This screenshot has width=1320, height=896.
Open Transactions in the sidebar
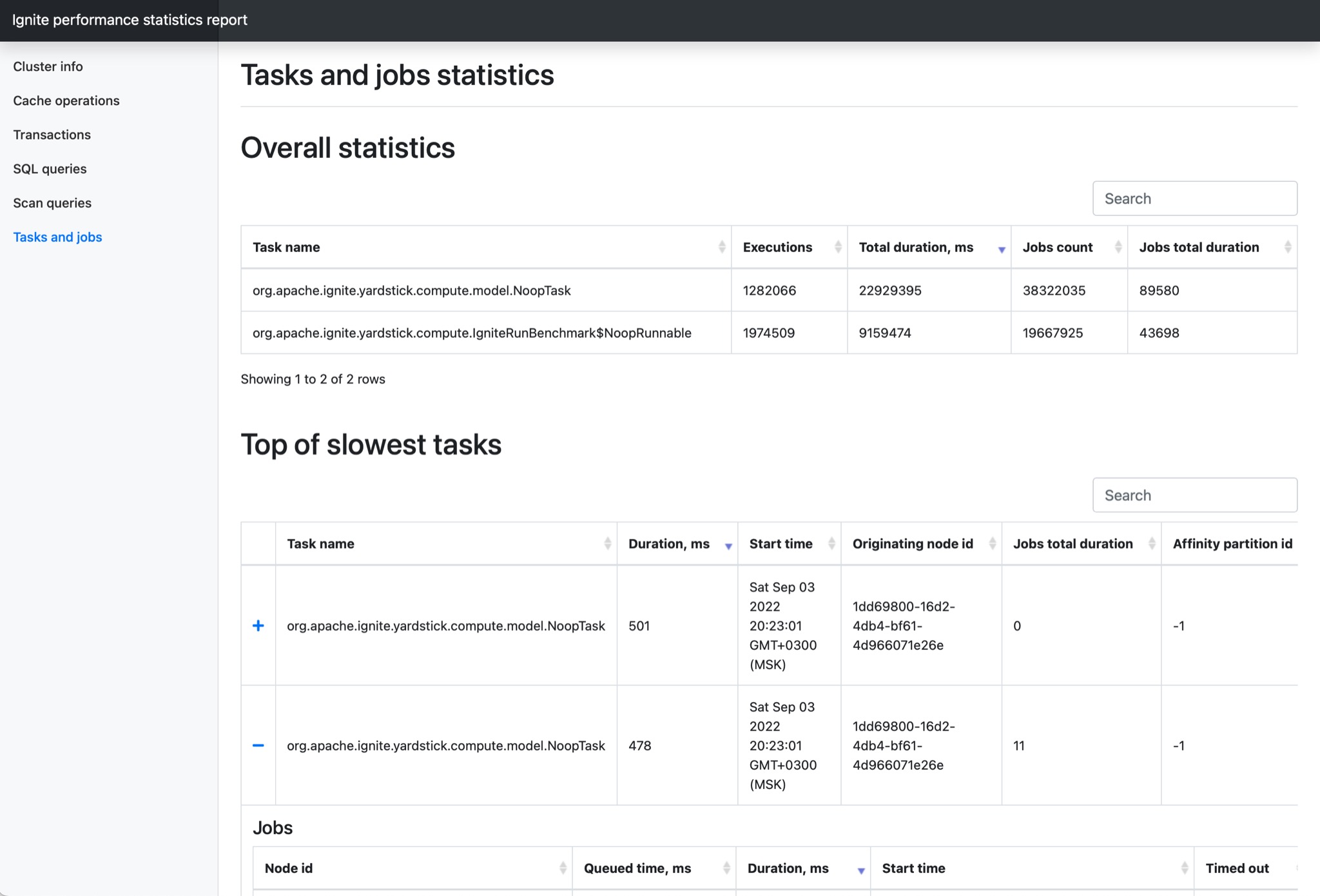click(x=52, y=135)
